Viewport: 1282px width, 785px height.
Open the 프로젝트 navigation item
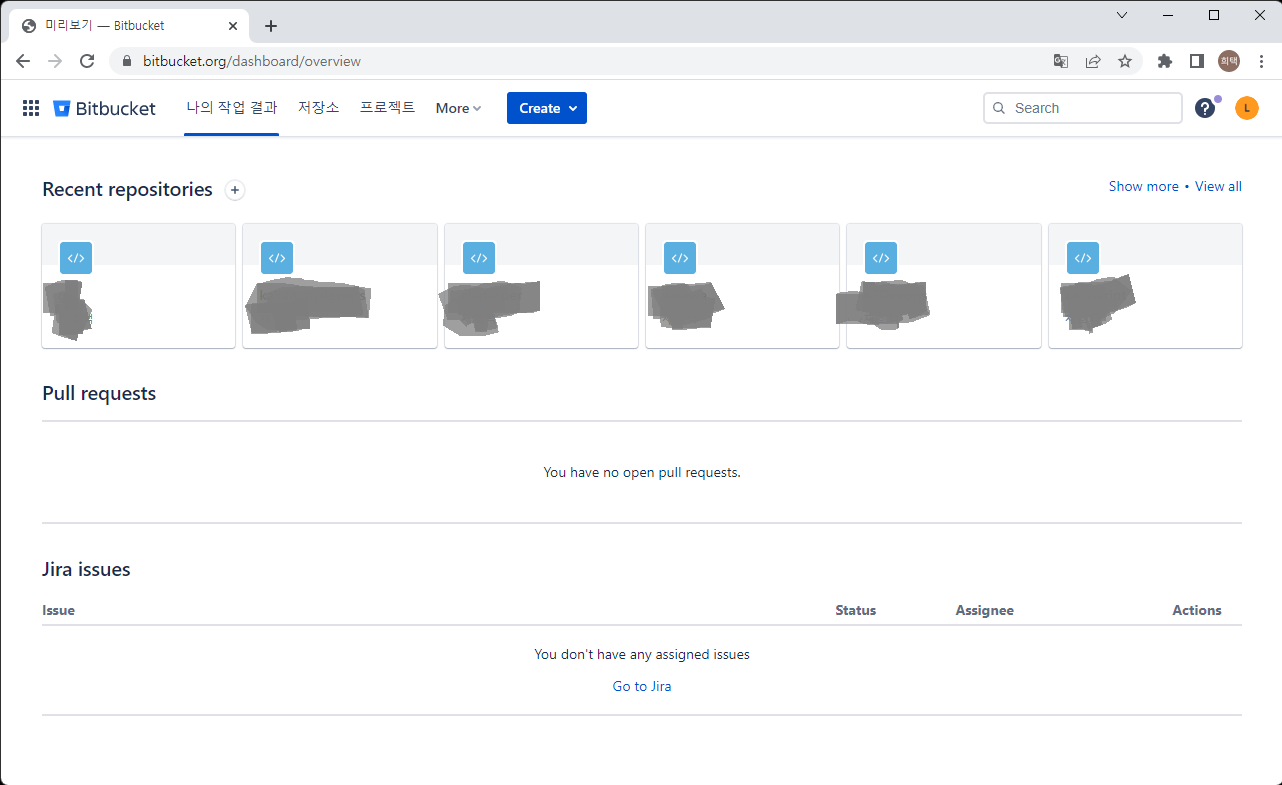pos(387,108)
